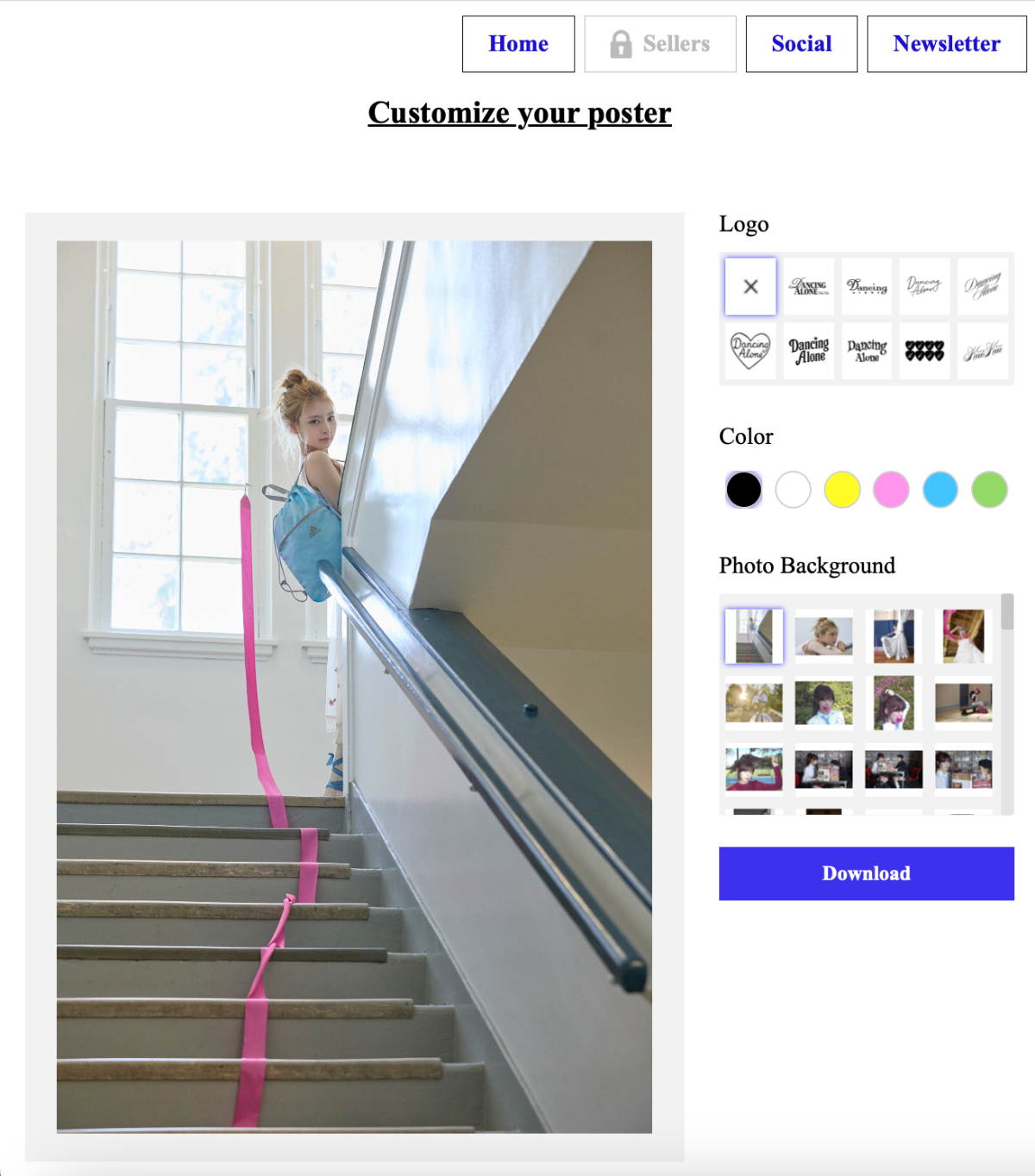The width and height of the screenshot is (1035, 1176).
Task: Click the locked Sellers padlock icon
Action: pos(620,44)
